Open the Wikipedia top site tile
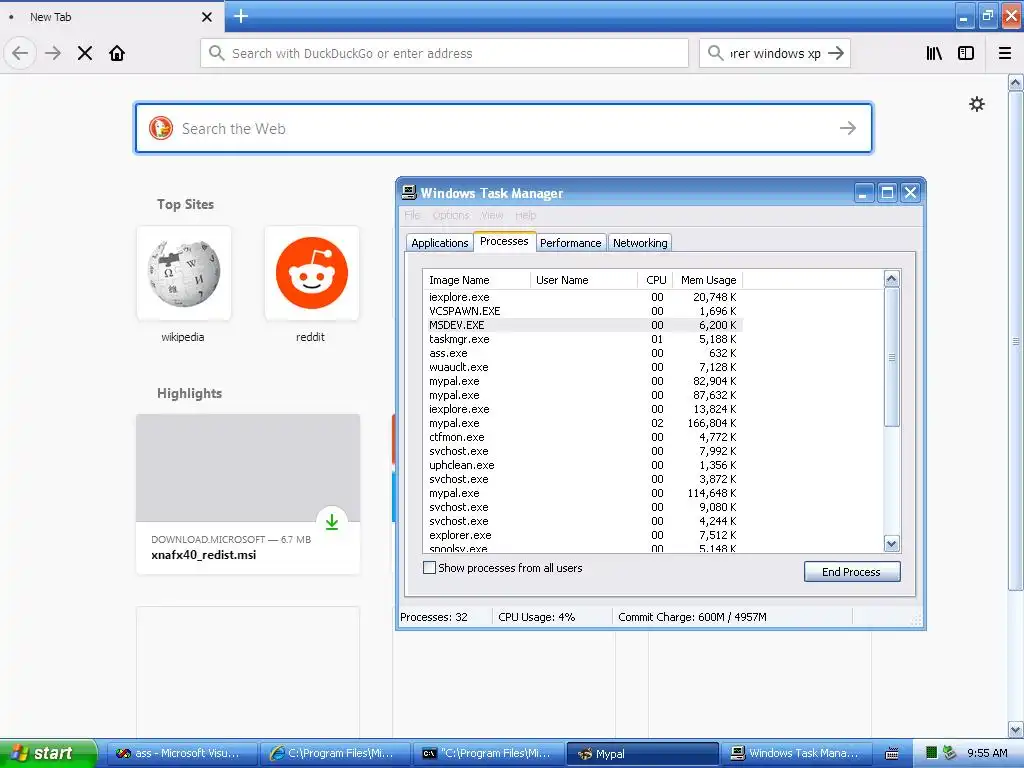The image size is (1024, 768). coord(184,273)
